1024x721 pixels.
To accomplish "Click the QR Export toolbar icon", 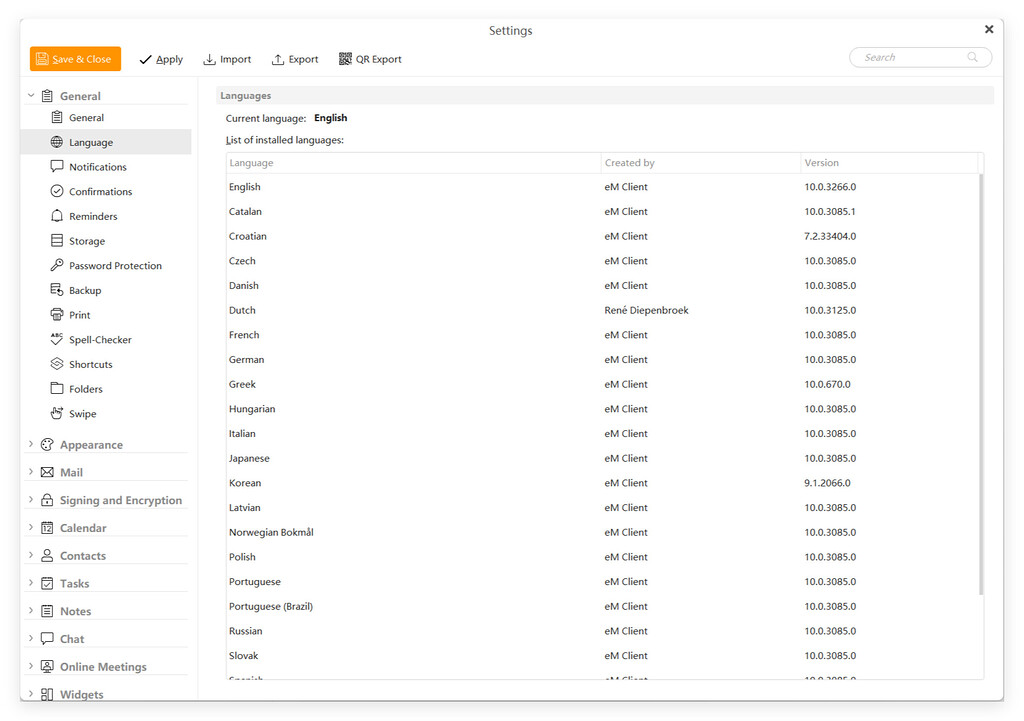I will click(345, 59).
